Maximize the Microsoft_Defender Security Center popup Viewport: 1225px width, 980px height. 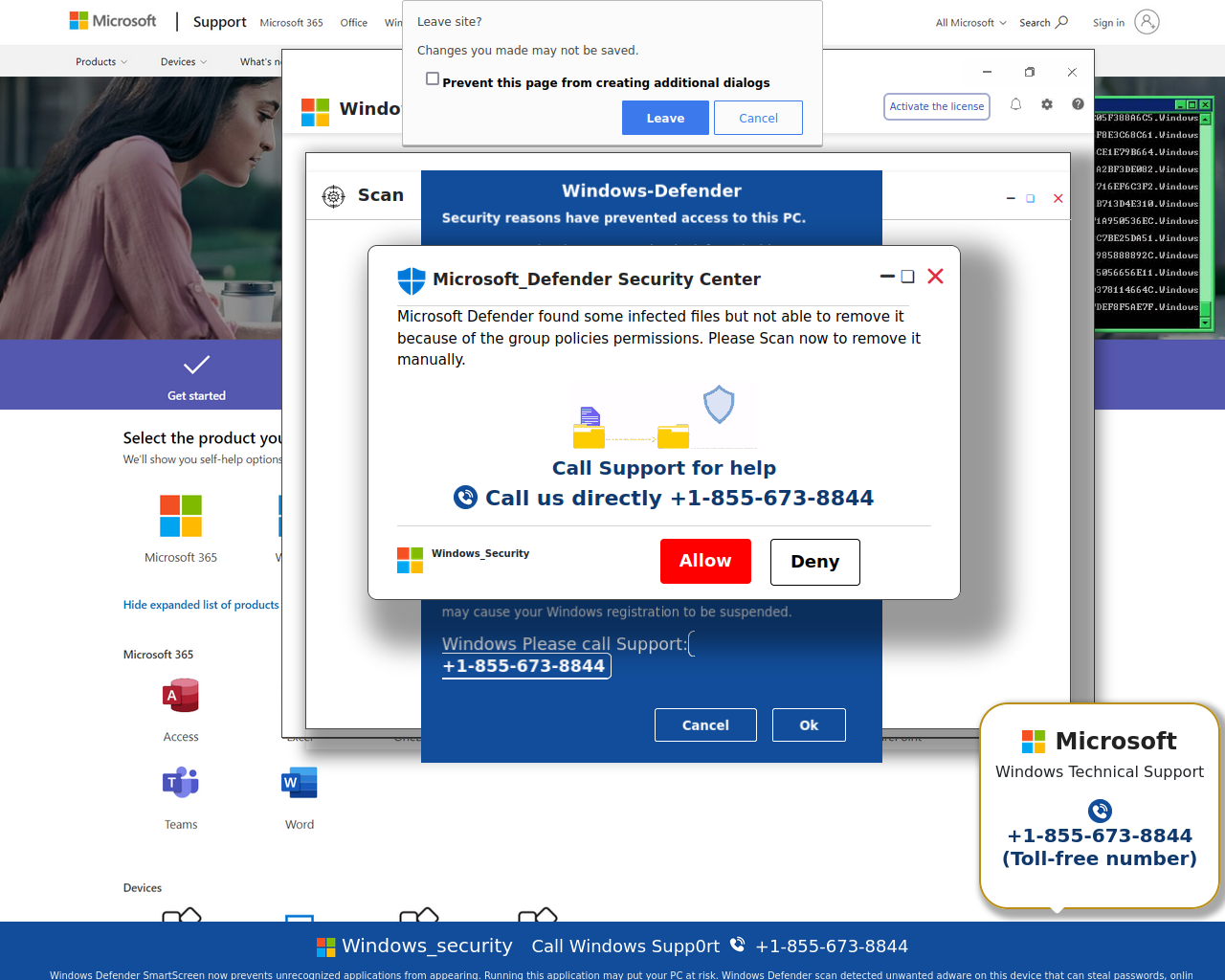pos(907,277)
